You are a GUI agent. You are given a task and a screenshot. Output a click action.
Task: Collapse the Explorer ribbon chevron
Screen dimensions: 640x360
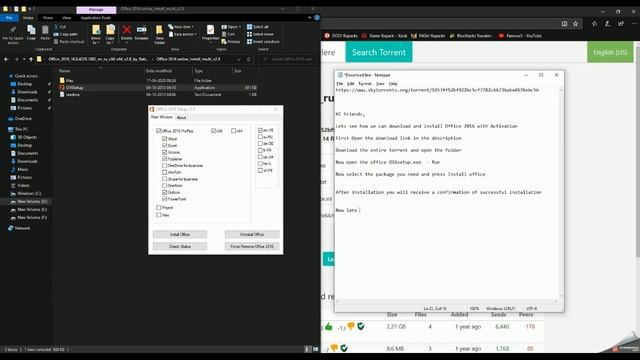(309, 18)
